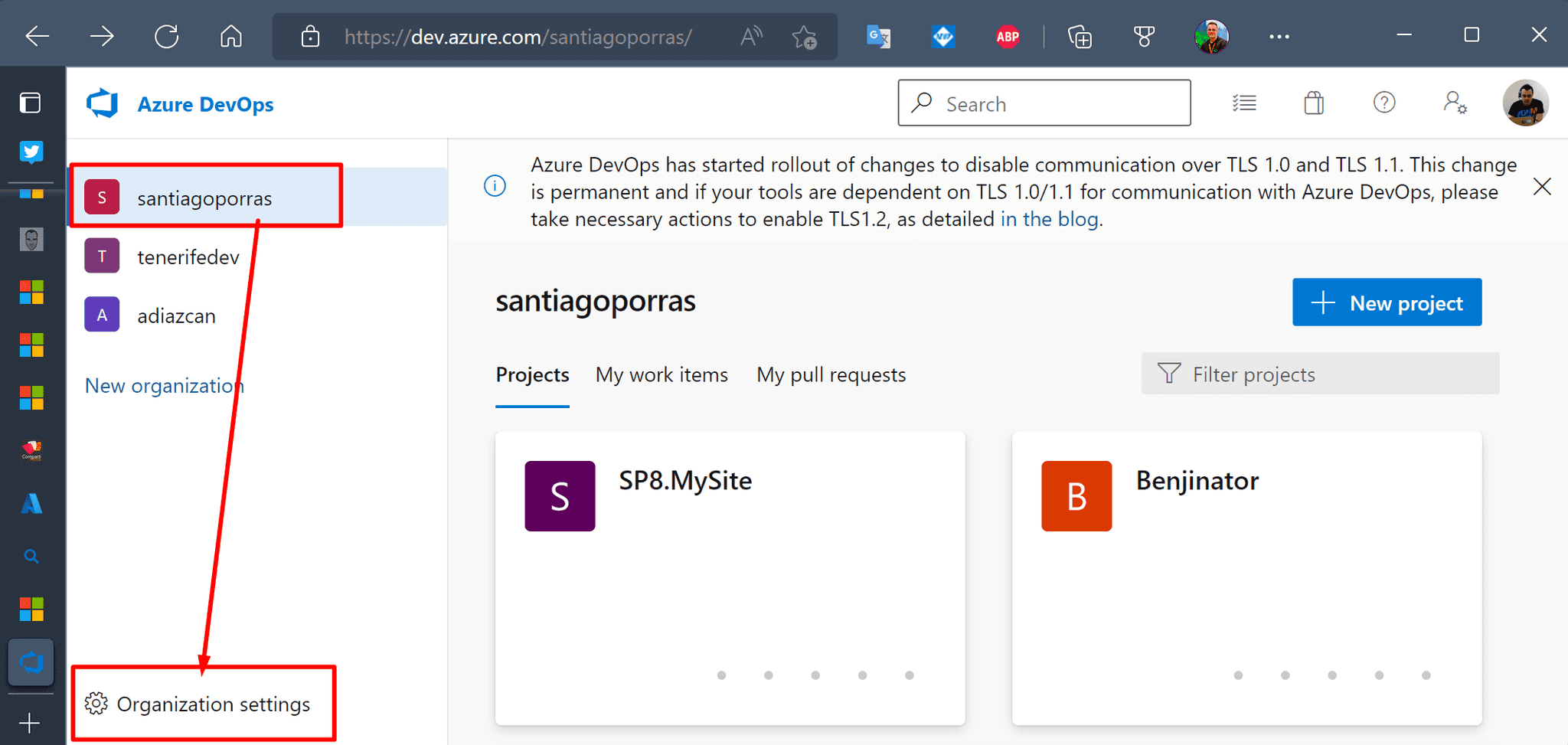1568x745 pixels.
Task: Click the ABP extension icon
Action: [1008, 36]
